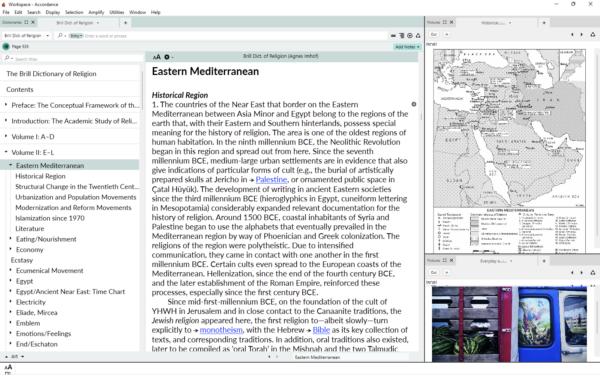600x375 pixels.
Task: Add a new tab next to Brill Dict. of Religion
Action: (125, 23)
